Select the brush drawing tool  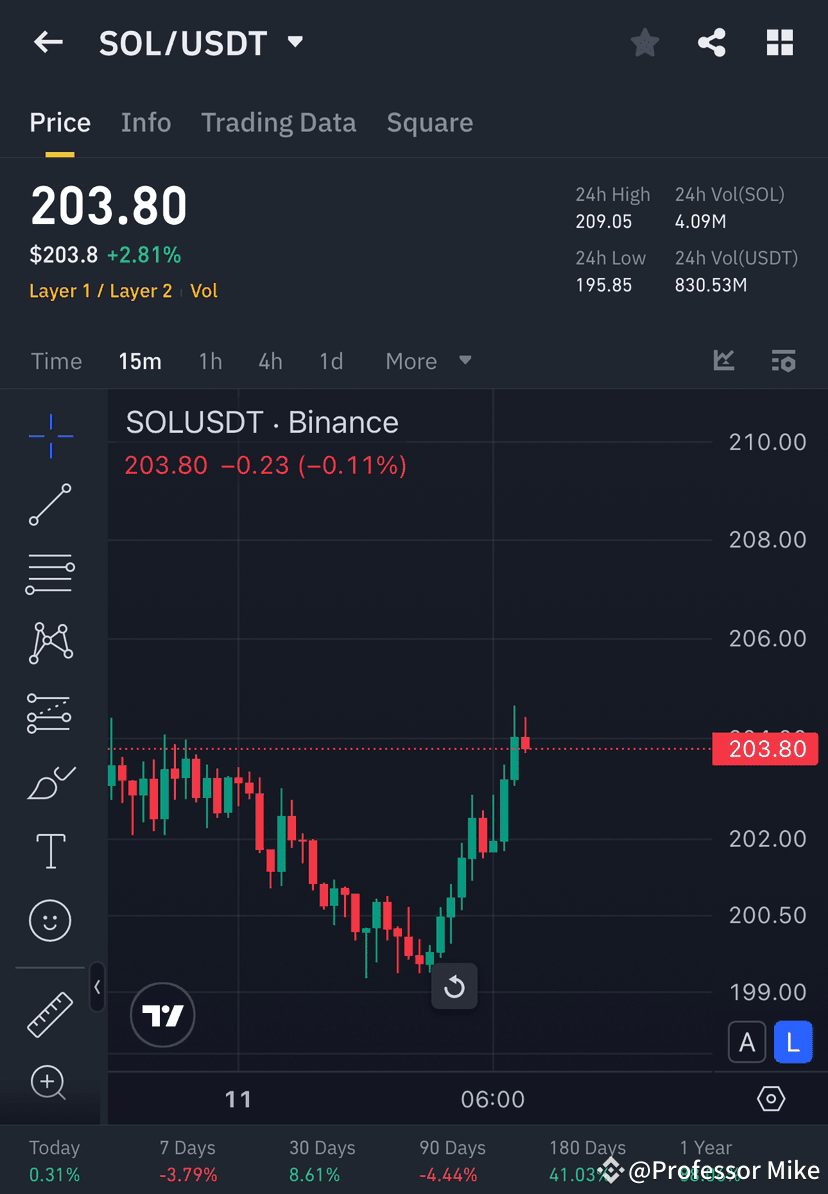[x=50, y=782]
